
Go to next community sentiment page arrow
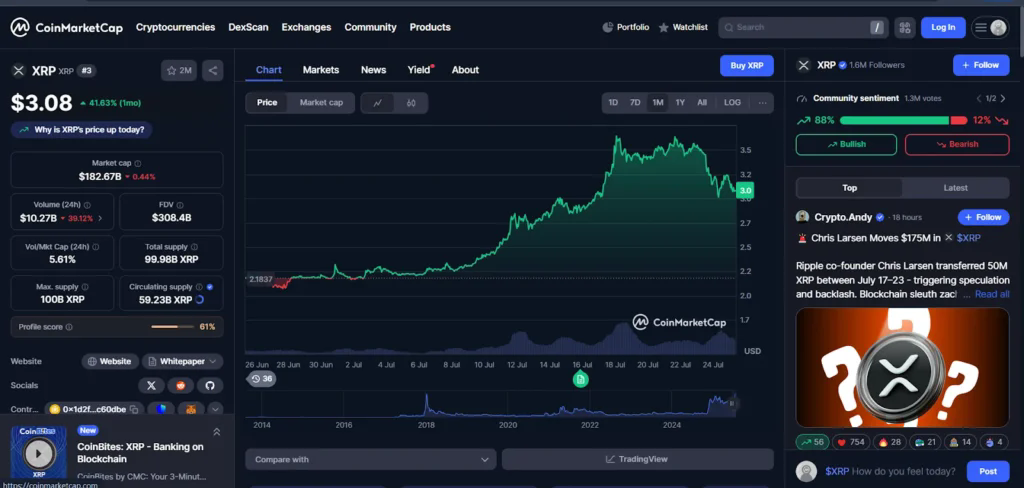tap(1002, 99)
